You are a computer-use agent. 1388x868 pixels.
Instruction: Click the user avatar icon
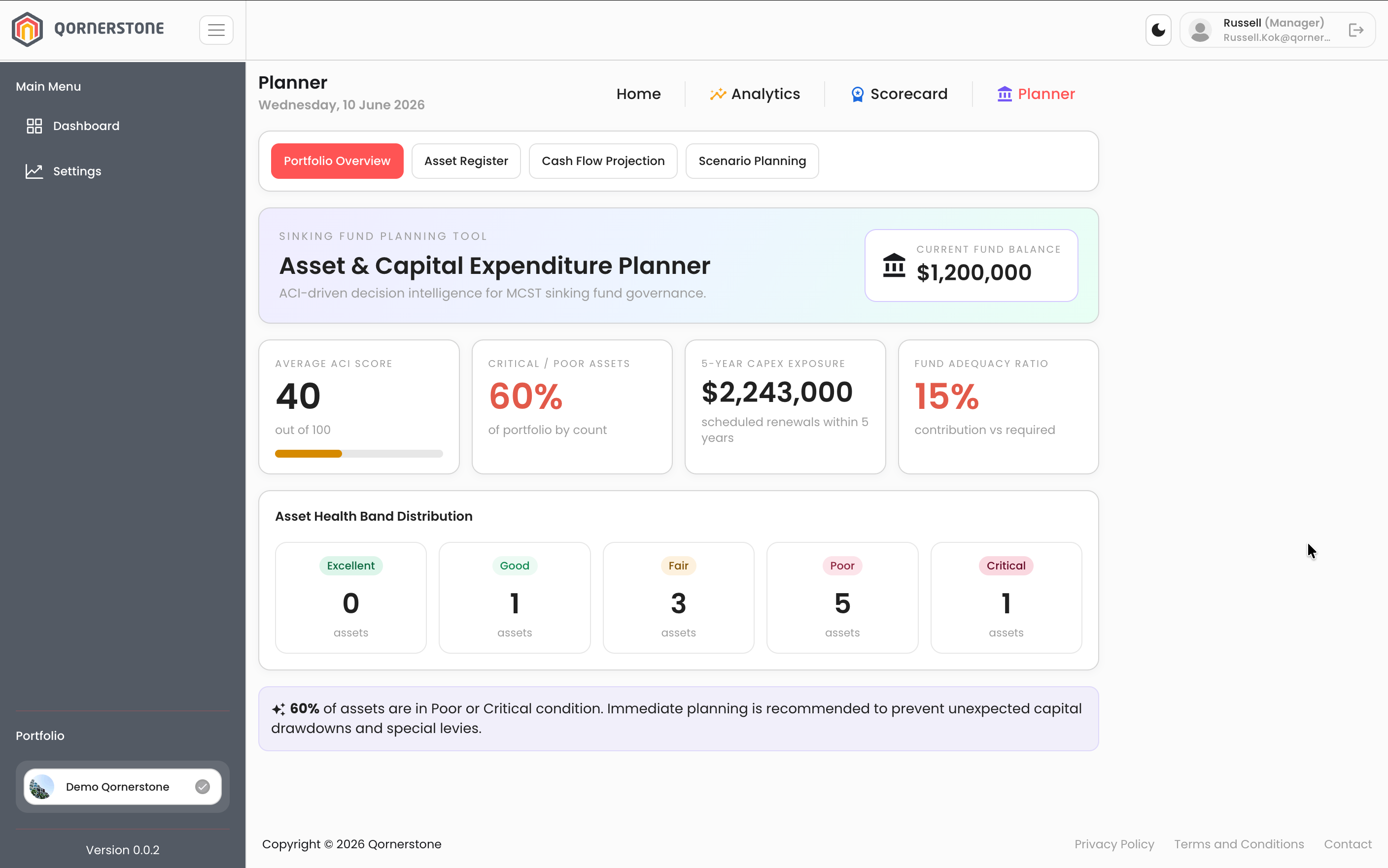[1200, 30]
